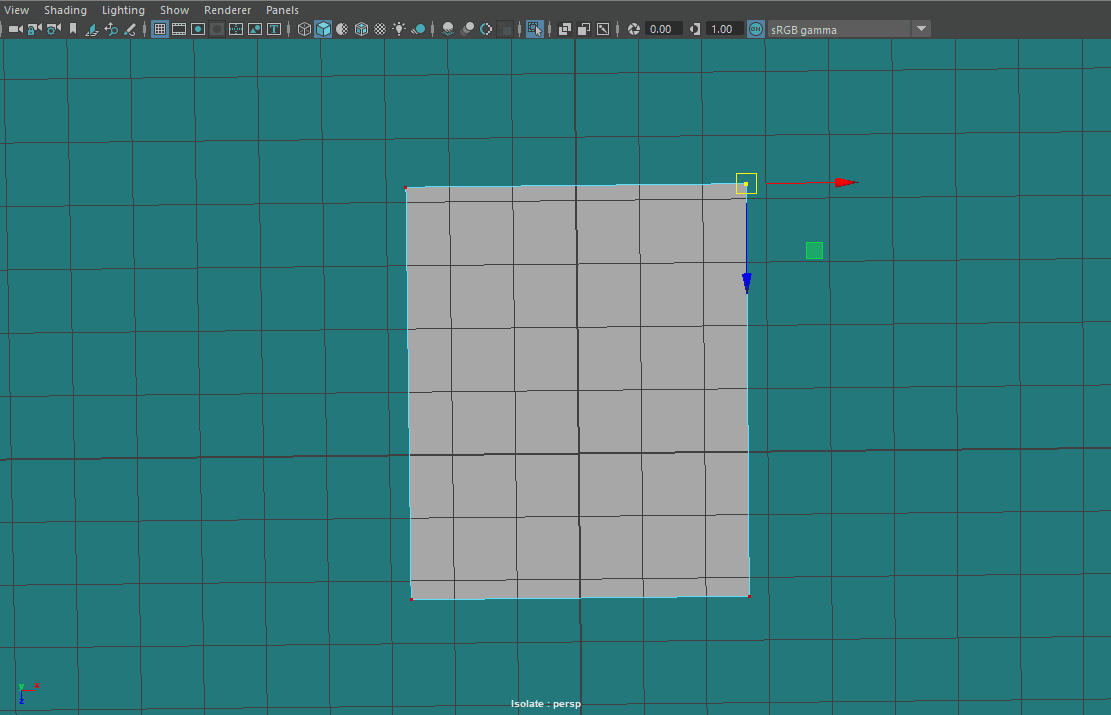This screenshot has height=715, width=1111.
Task: Open the Shading menu
Action: point(65,10)
